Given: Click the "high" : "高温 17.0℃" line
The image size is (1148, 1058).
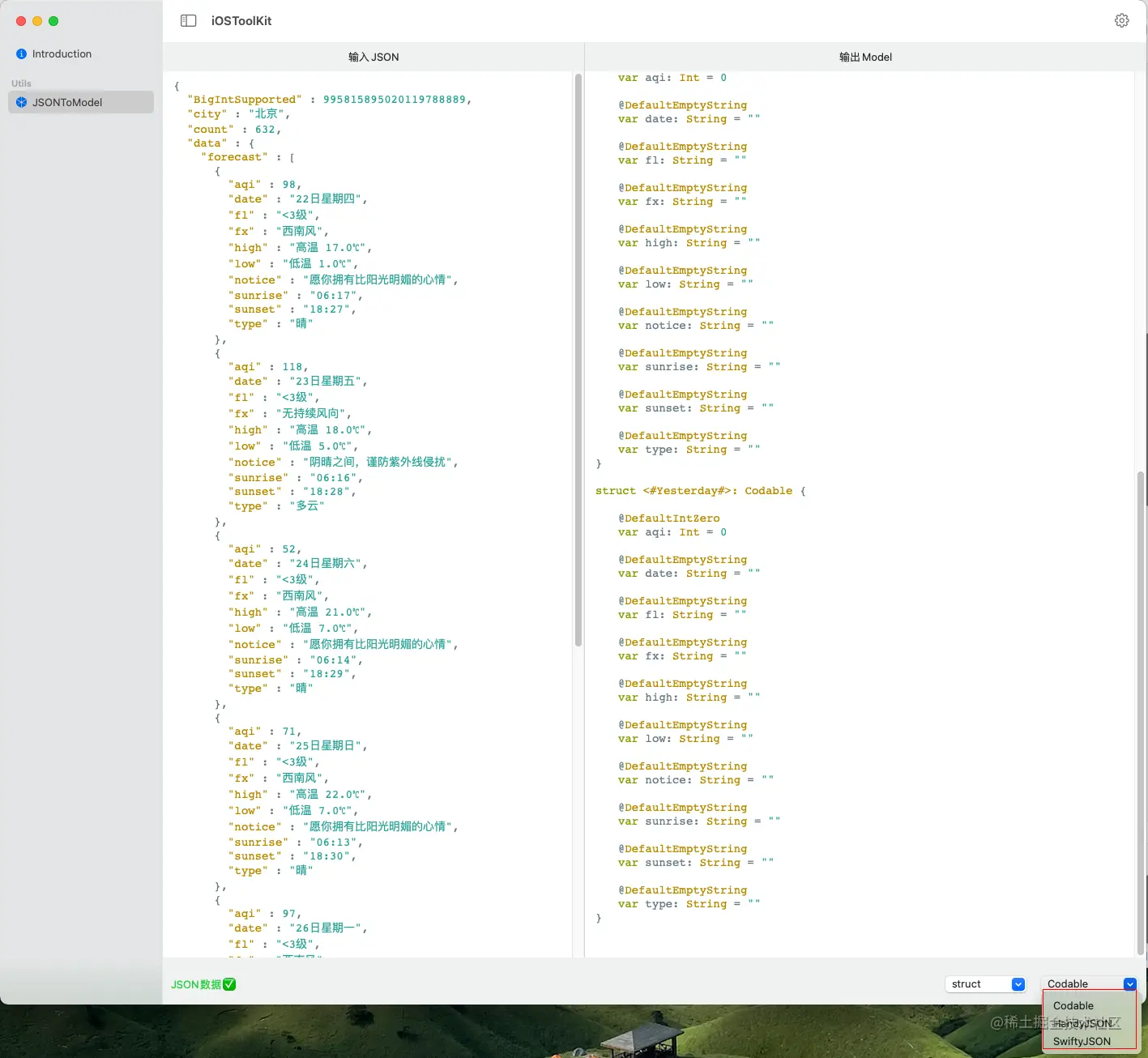Looking at the screenshot, I should coord(300,248).
